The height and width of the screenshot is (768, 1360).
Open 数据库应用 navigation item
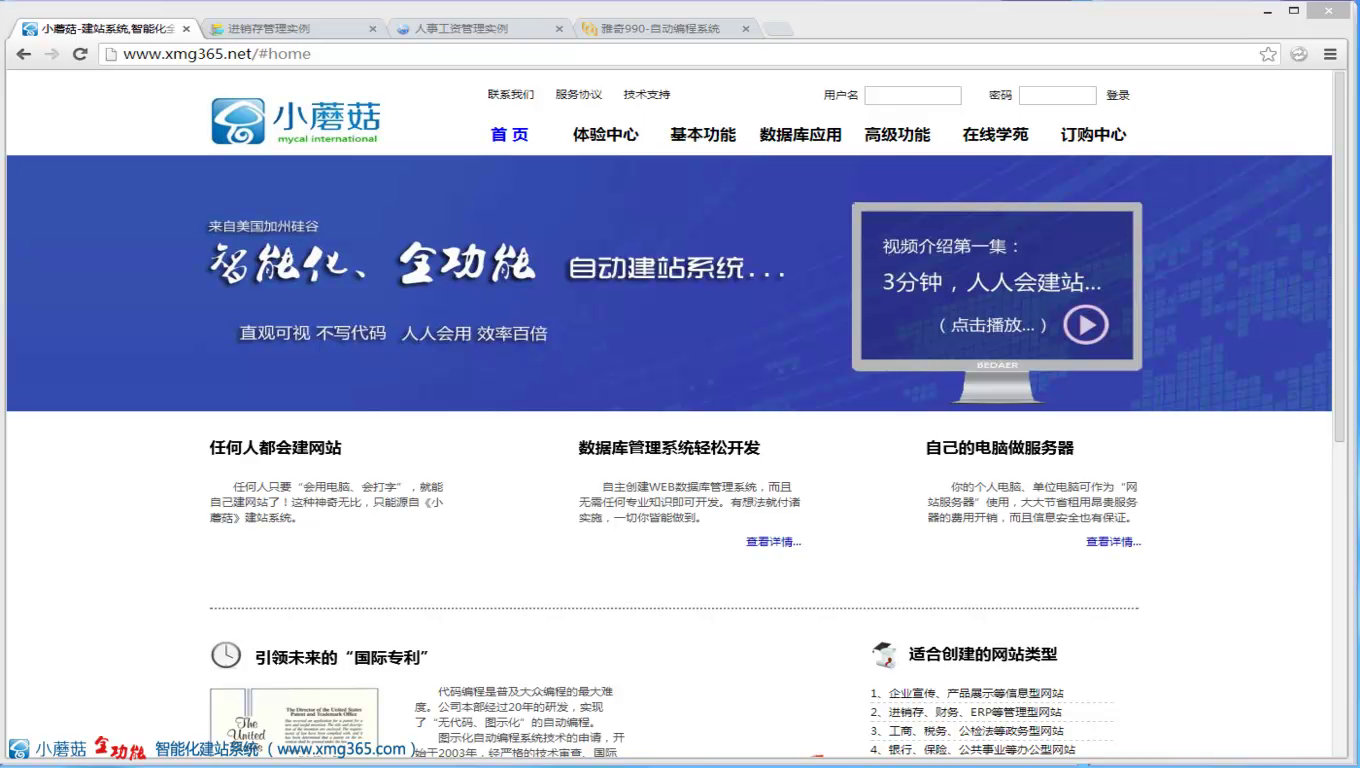coord(801,135)
